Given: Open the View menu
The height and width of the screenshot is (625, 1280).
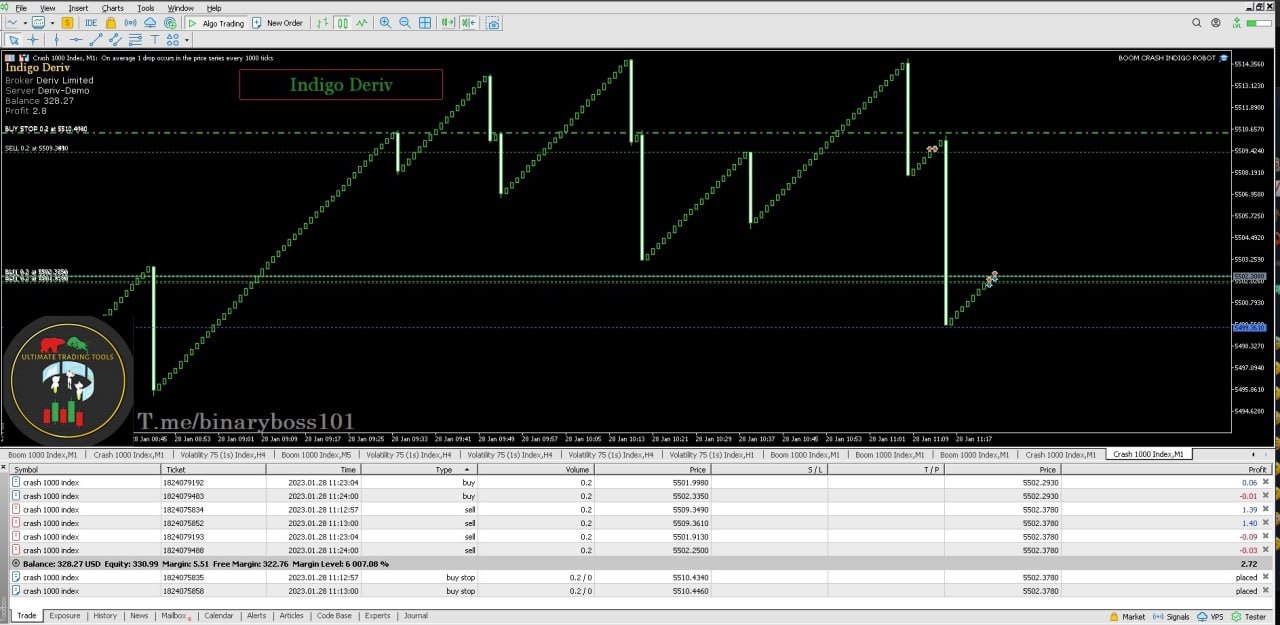Looking at the screenshot, I should pyautogui.click(x=47, y=8).
